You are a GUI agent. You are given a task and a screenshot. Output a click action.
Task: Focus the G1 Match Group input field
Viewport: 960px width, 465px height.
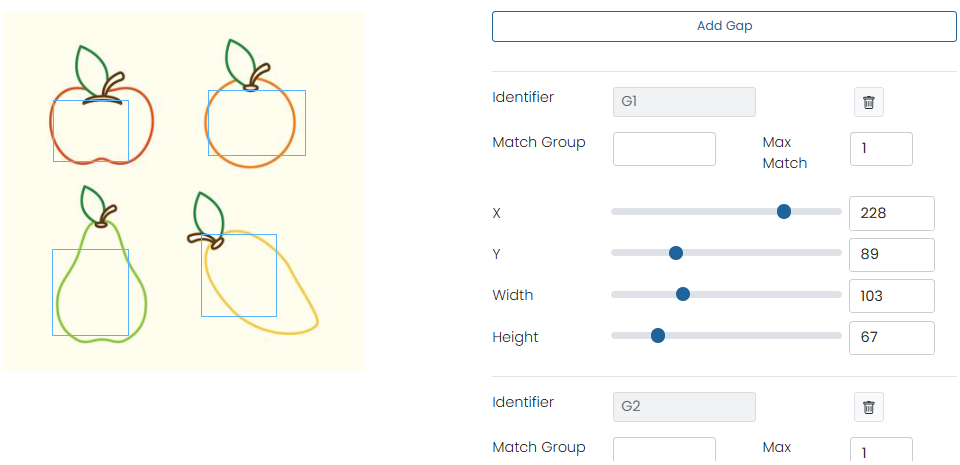coord(664,149)
